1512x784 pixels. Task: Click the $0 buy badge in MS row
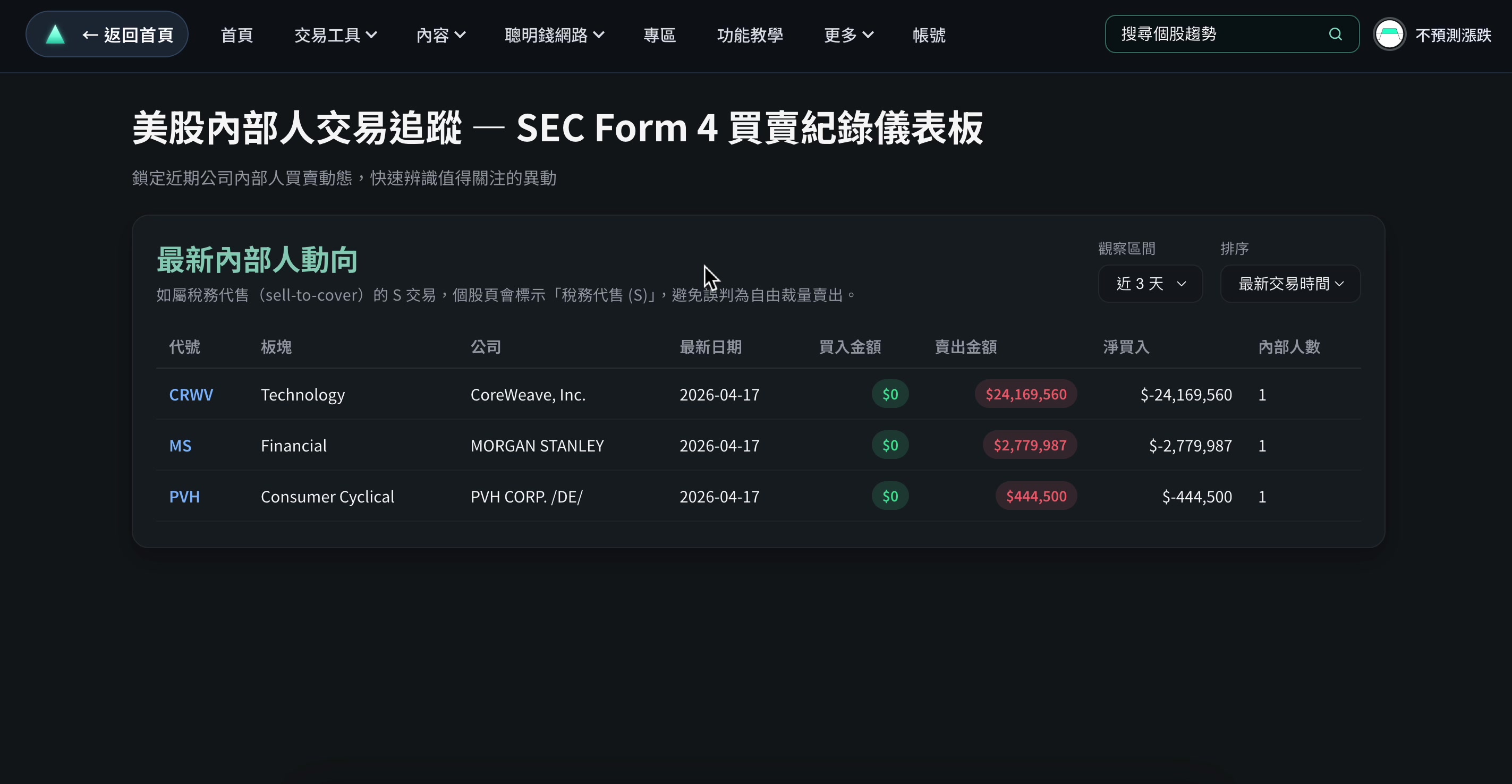tap(890, 445)
